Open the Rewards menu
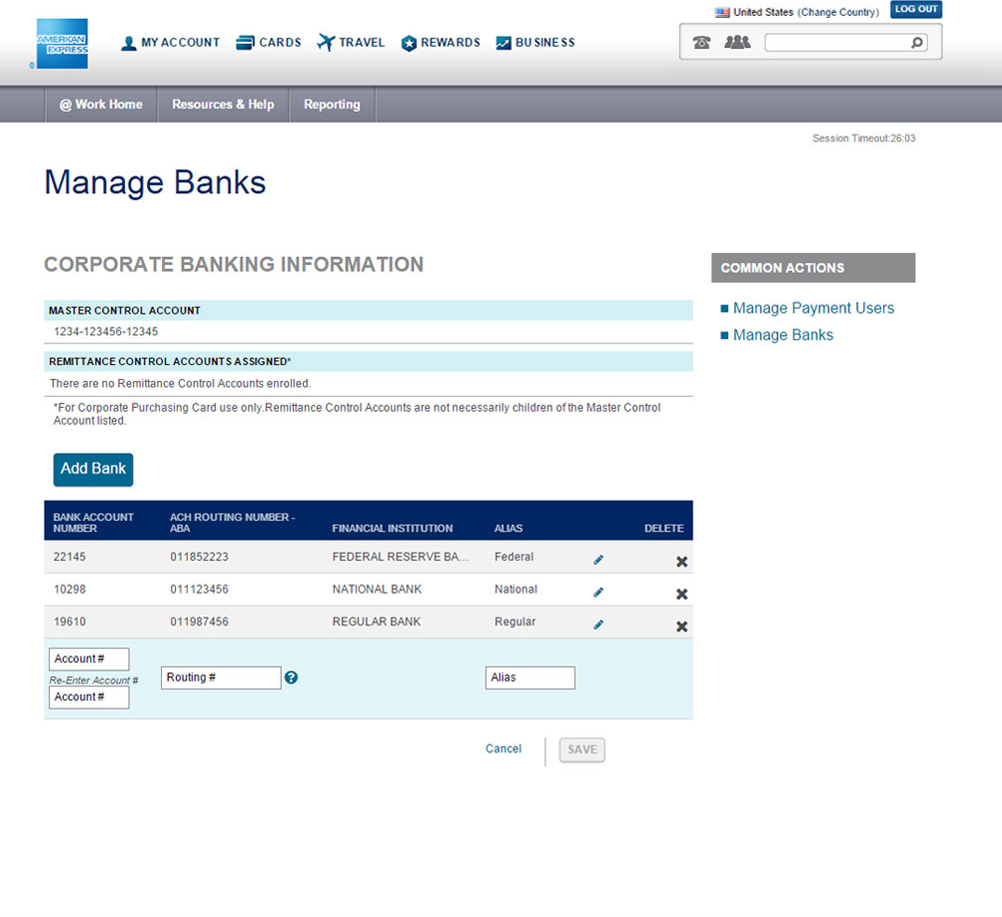Viewport: 1002px width, 917px height. pyautogui.click(x=440, y=43)
